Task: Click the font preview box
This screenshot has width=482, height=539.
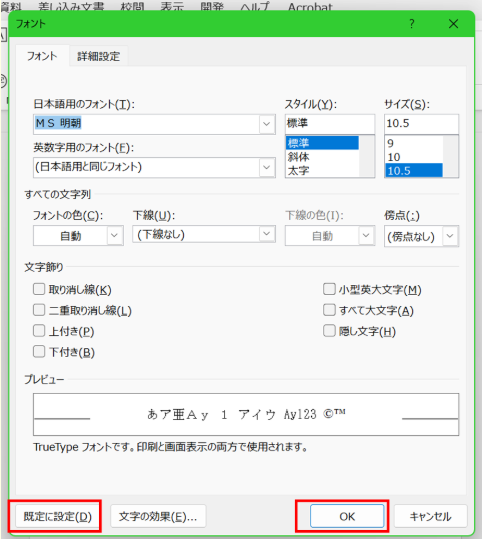Action: pos(246,415)
